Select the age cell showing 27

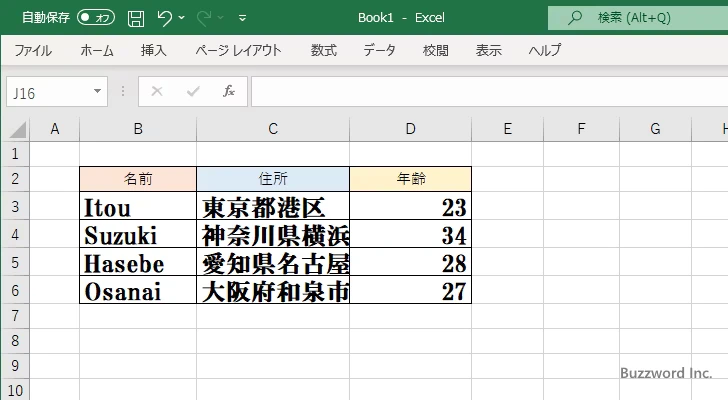coord(410,290)
